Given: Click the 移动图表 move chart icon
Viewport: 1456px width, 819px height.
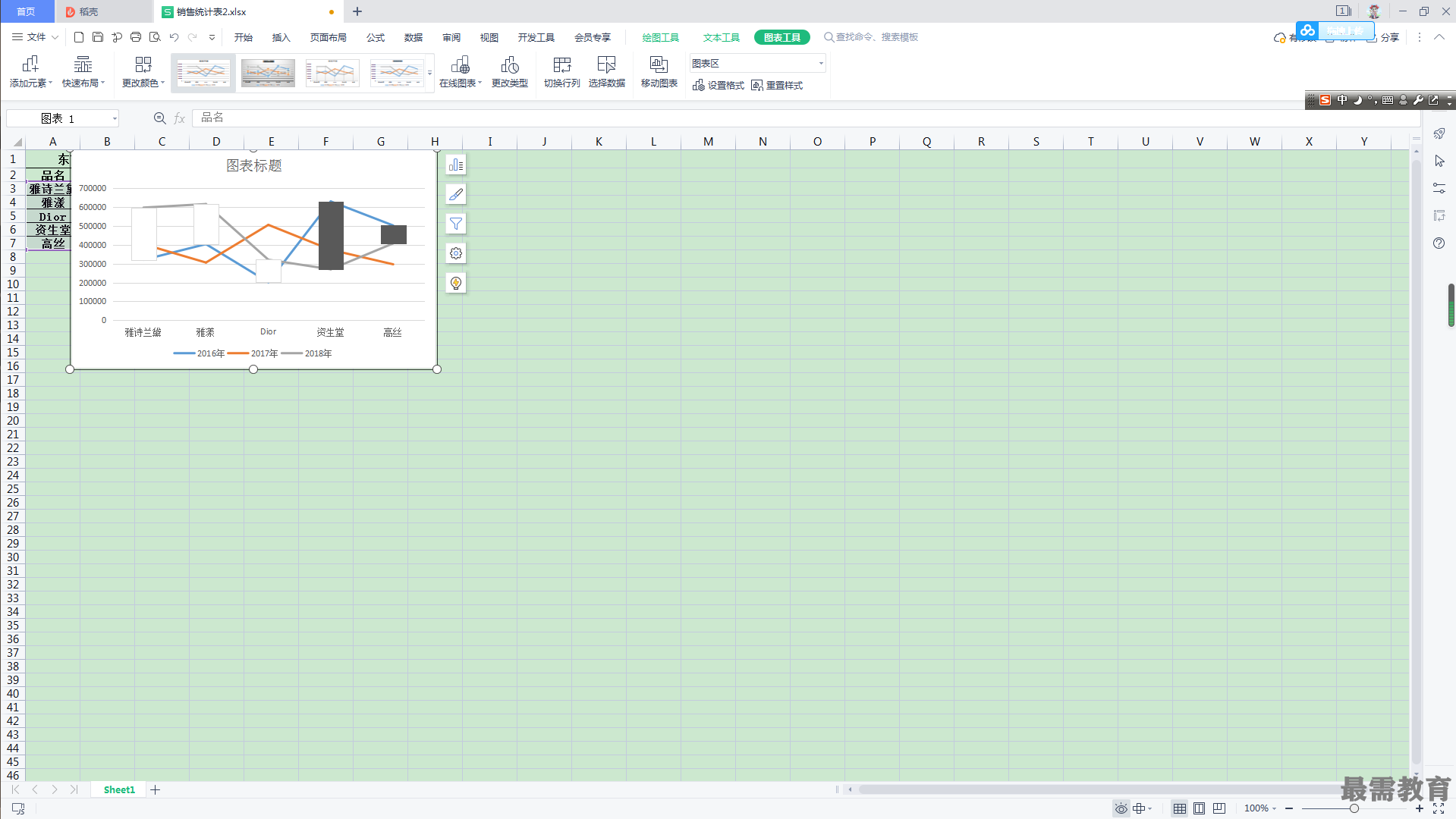Looking at the screenshot, I should point(659,64).
